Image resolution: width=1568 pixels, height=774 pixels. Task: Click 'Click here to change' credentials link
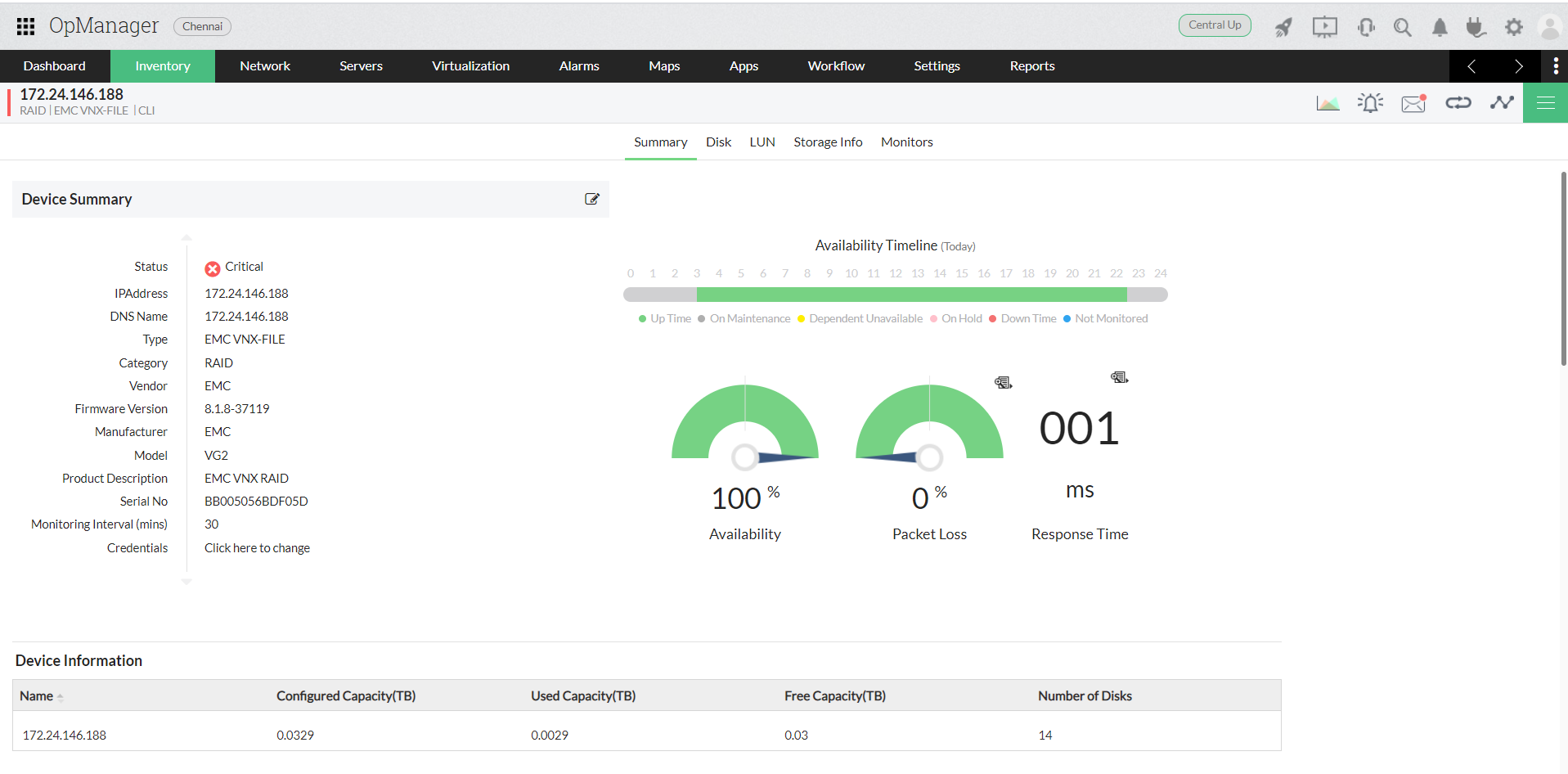tap(257, 548)
